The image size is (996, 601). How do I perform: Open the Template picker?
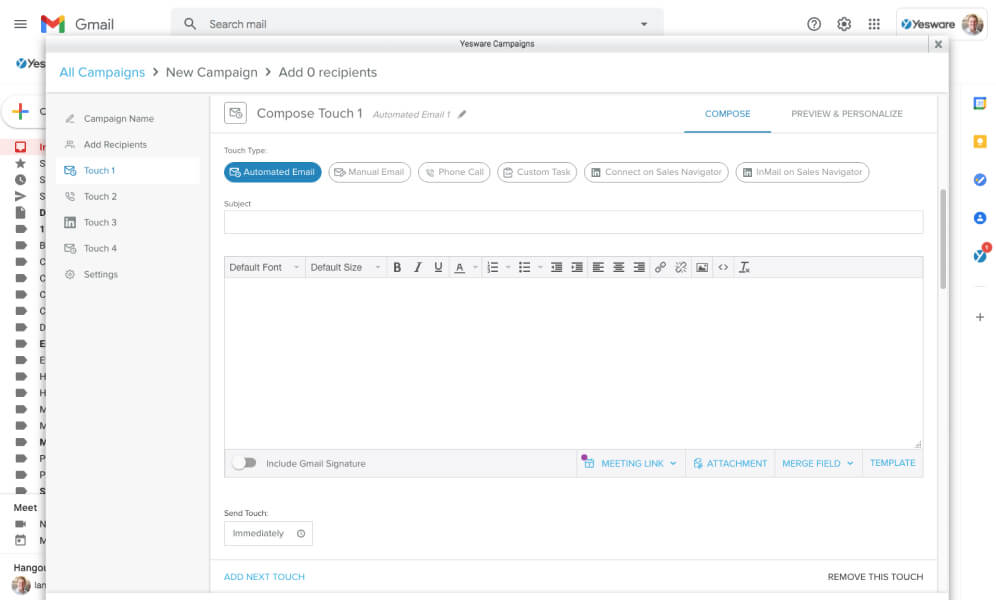pyautogui.click(x=892, y=463)
